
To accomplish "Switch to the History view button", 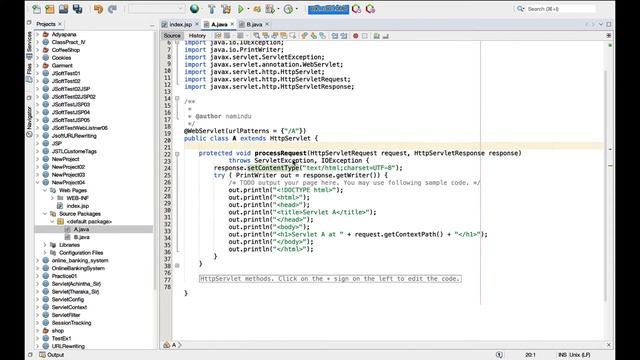I will click(197, 36).
